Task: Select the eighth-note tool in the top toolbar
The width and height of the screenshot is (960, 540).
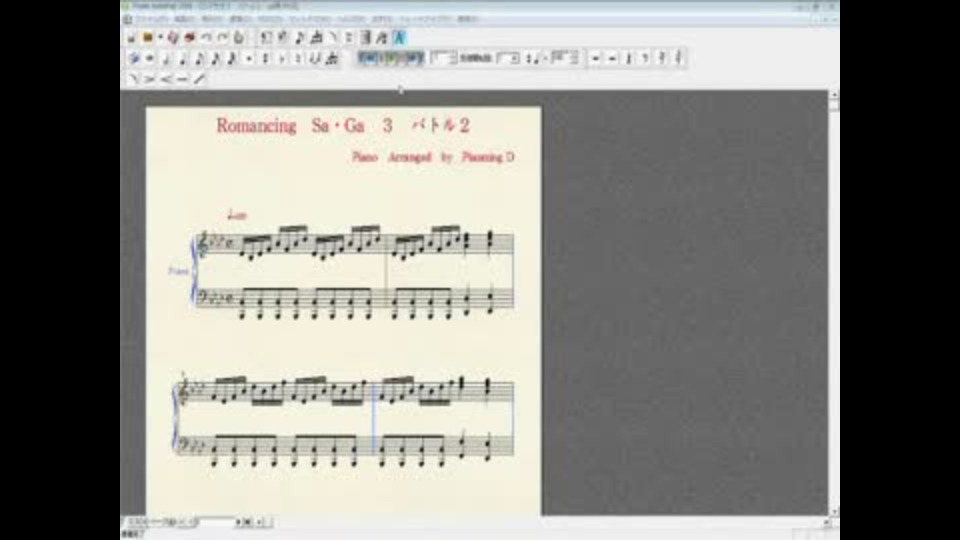Action: [x=299, y=38]
